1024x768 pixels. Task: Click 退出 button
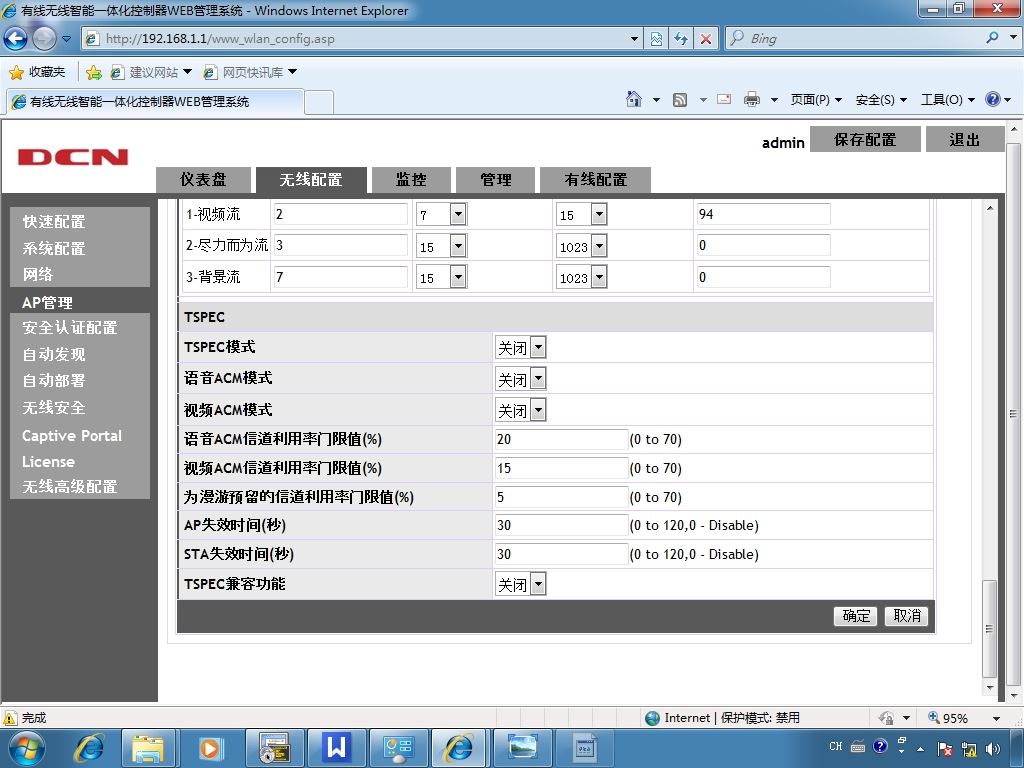click(x=965, y=139)
